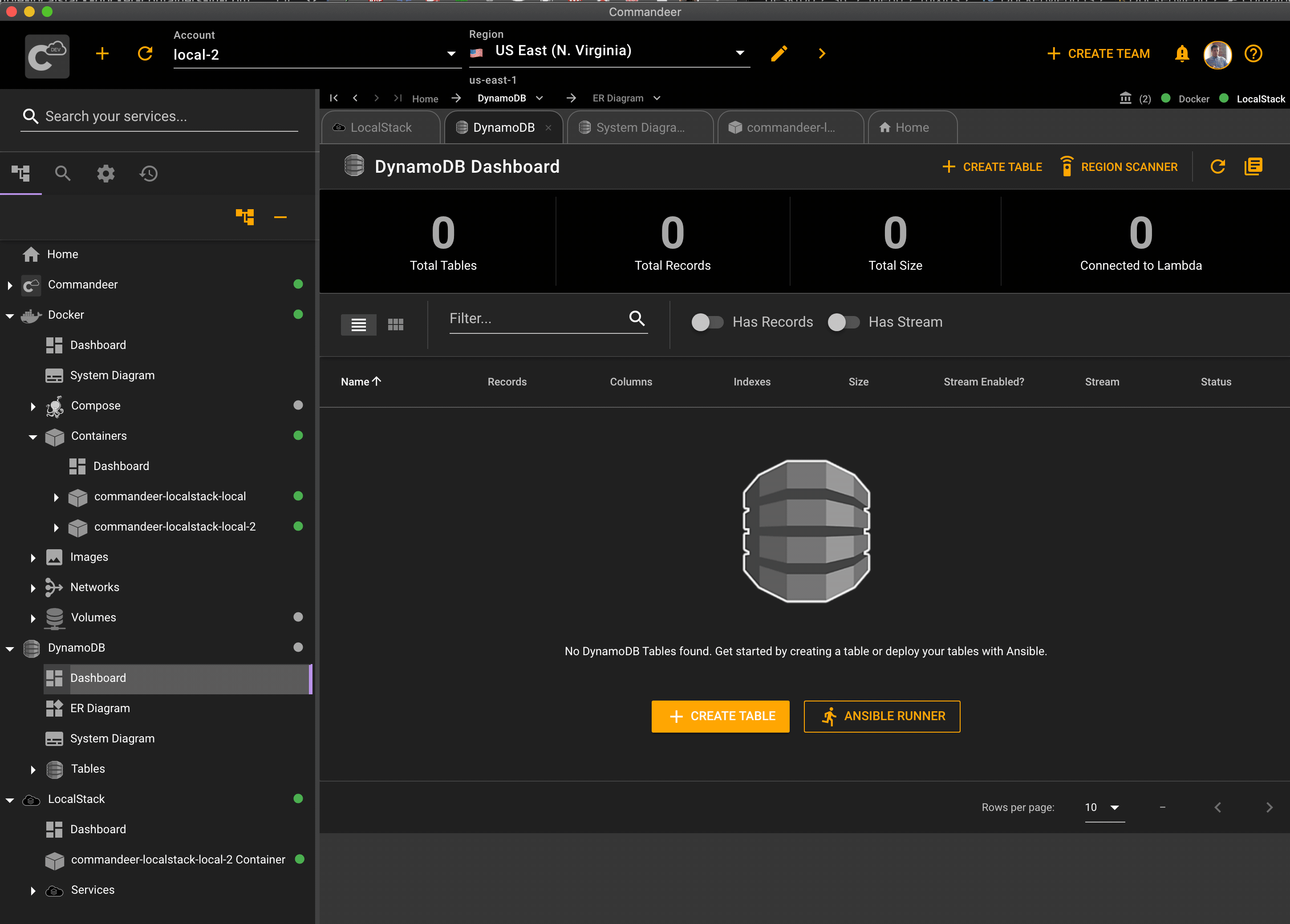Click the Commandeer logo icon
This screenshot has width=1290, height=924.
47,55
